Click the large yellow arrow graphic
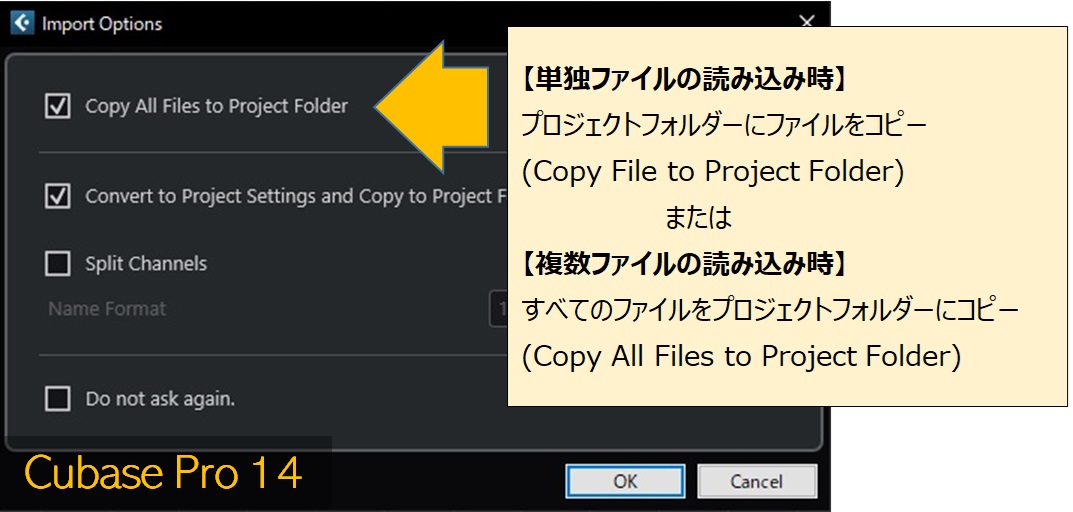Image resolution: width=1073 pixels, height=512 pixels. (431, 107)
